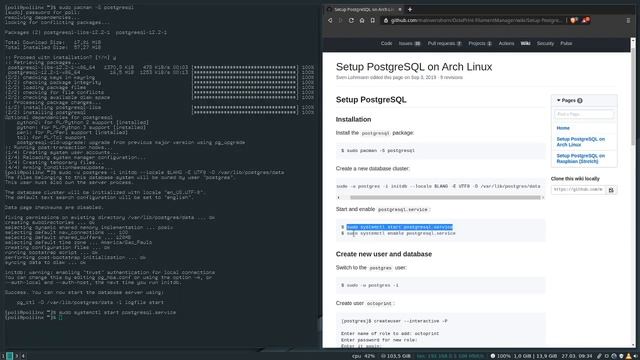Viewport: 640px width, 360px height.
Task: Switch to workspace 3 in bar
Action: click(x=17, y=356)
